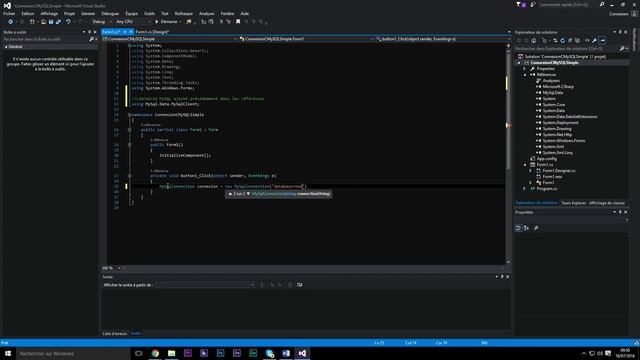Collapse the Références node in Solution Explorer
The image size is (640, 360).
525,75
